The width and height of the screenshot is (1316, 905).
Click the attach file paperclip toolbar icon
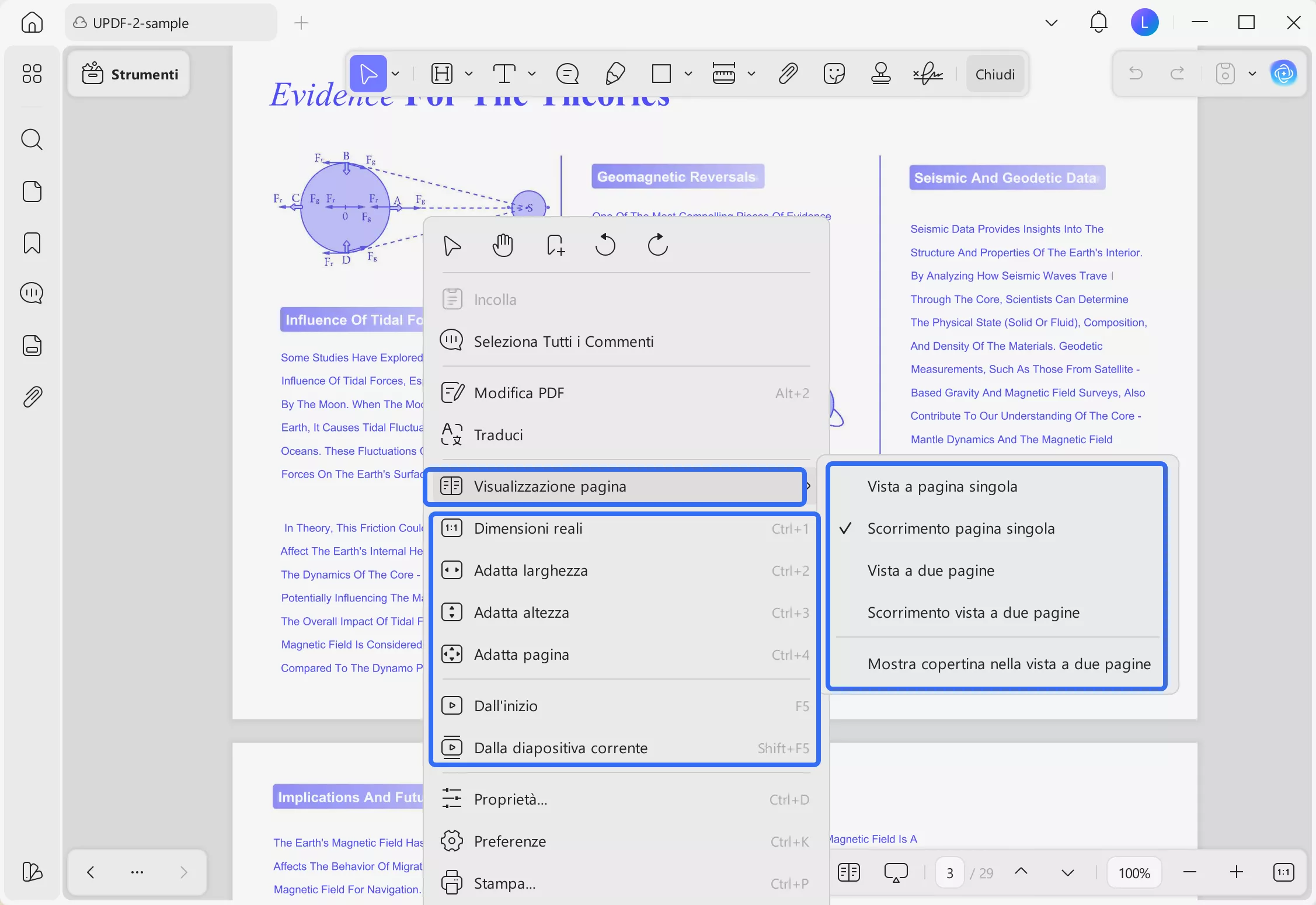click(x=788, y=74)
